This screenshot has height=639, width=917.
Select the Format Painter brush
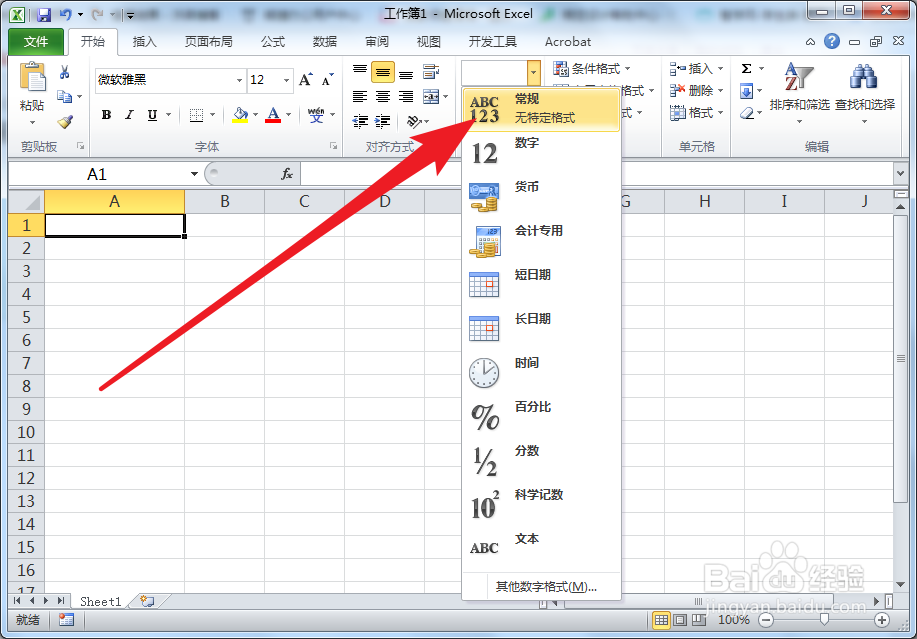[65, 121]
